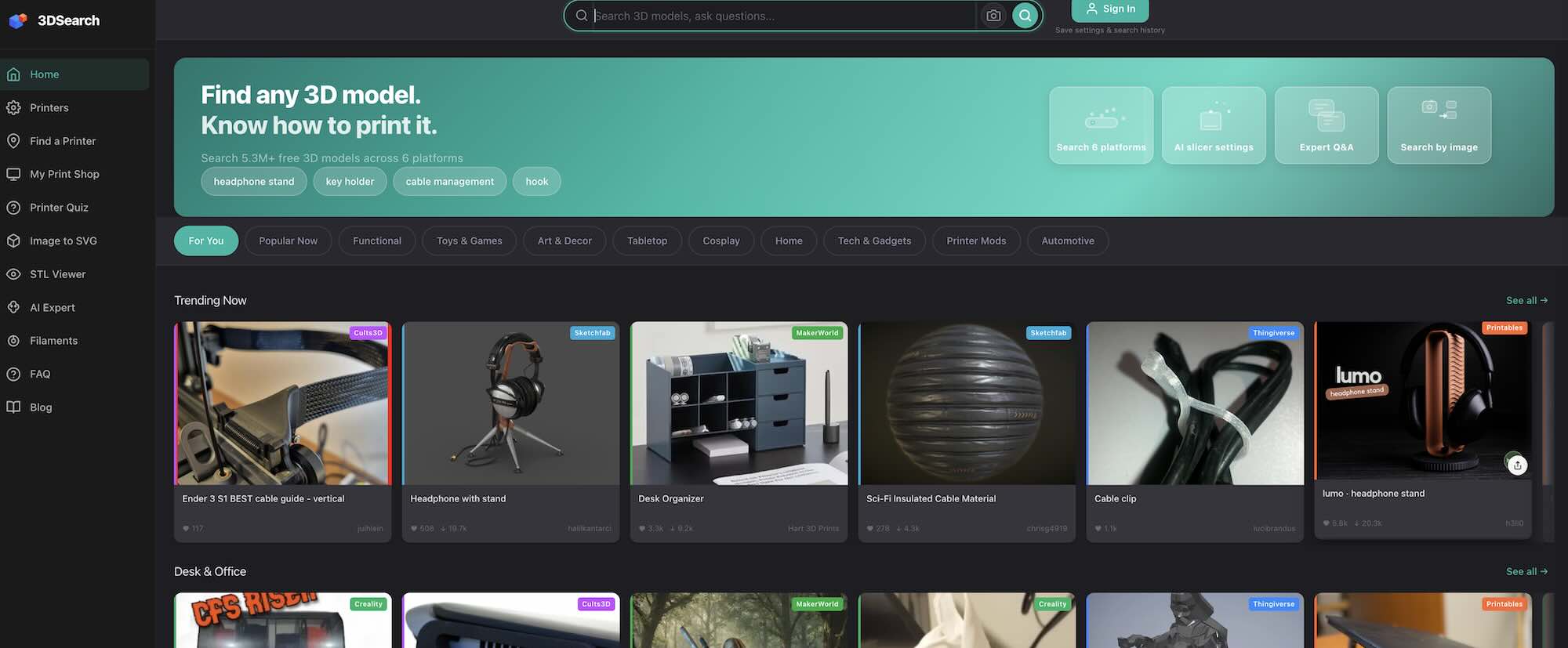The width and height of the screenshot is (1568, 648).
Task: Open Find a Printer location pin
Action: [13, 141]
